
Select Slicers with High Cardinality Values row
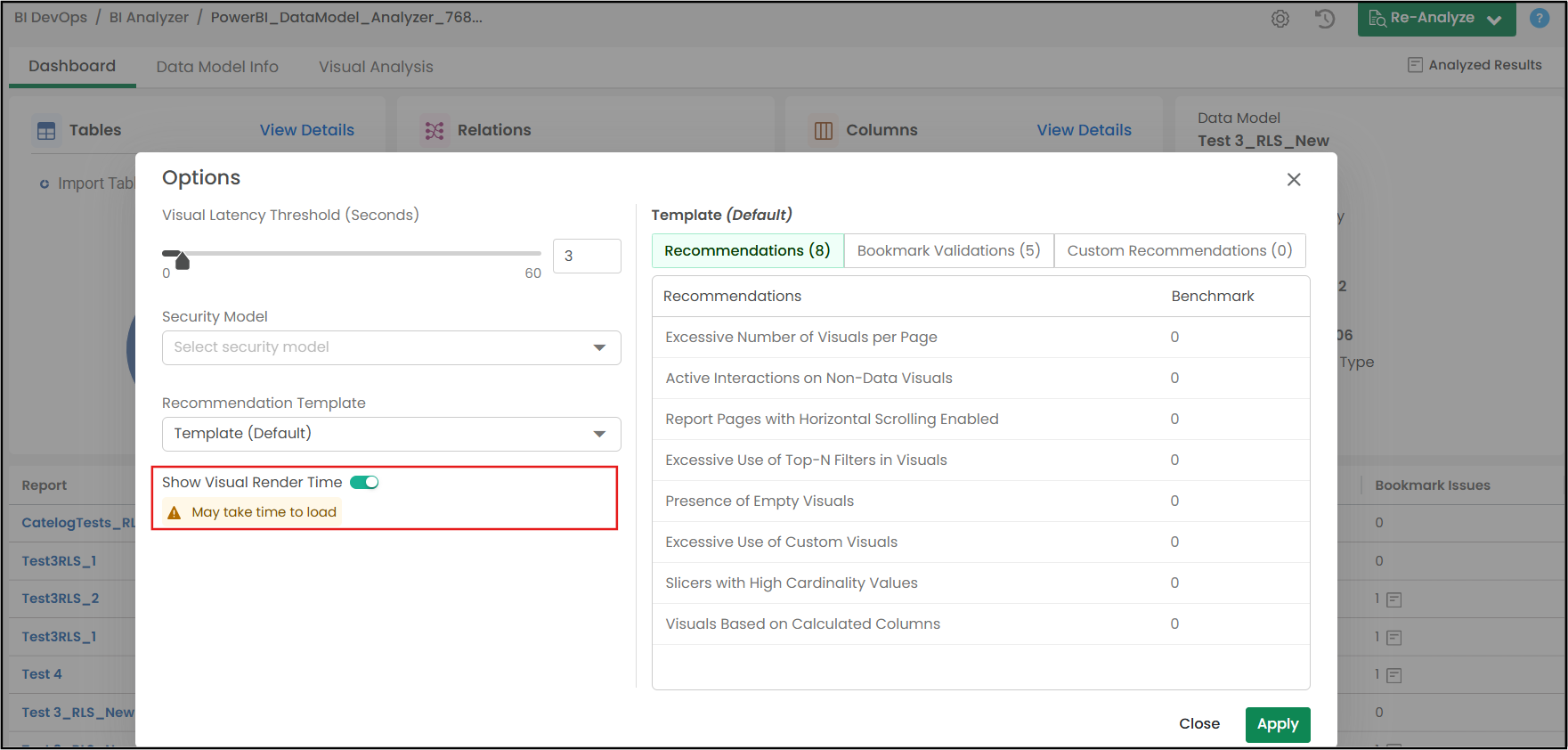click(981, 583)
